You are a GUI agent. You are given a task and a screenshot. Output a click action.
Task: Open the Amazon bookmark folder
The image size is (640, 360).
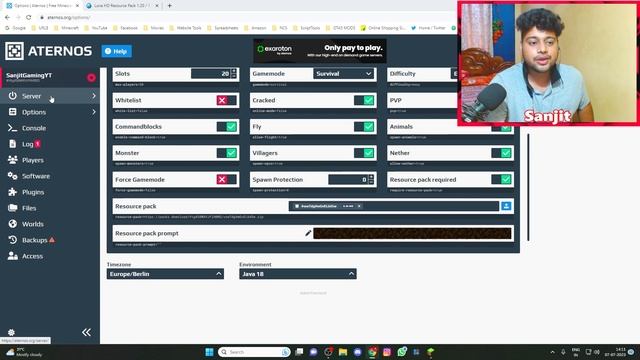[255, 28]
